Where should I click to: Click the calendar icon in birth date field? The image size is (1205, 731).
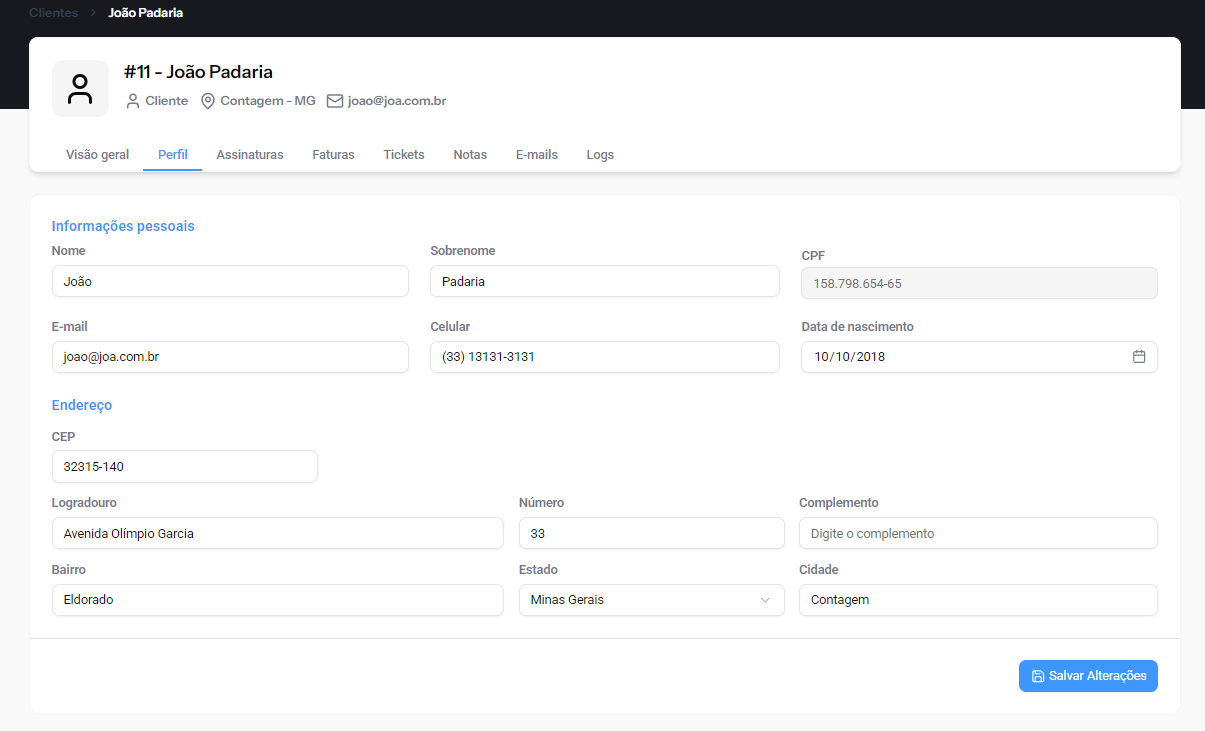click(x=1138, y=357)
